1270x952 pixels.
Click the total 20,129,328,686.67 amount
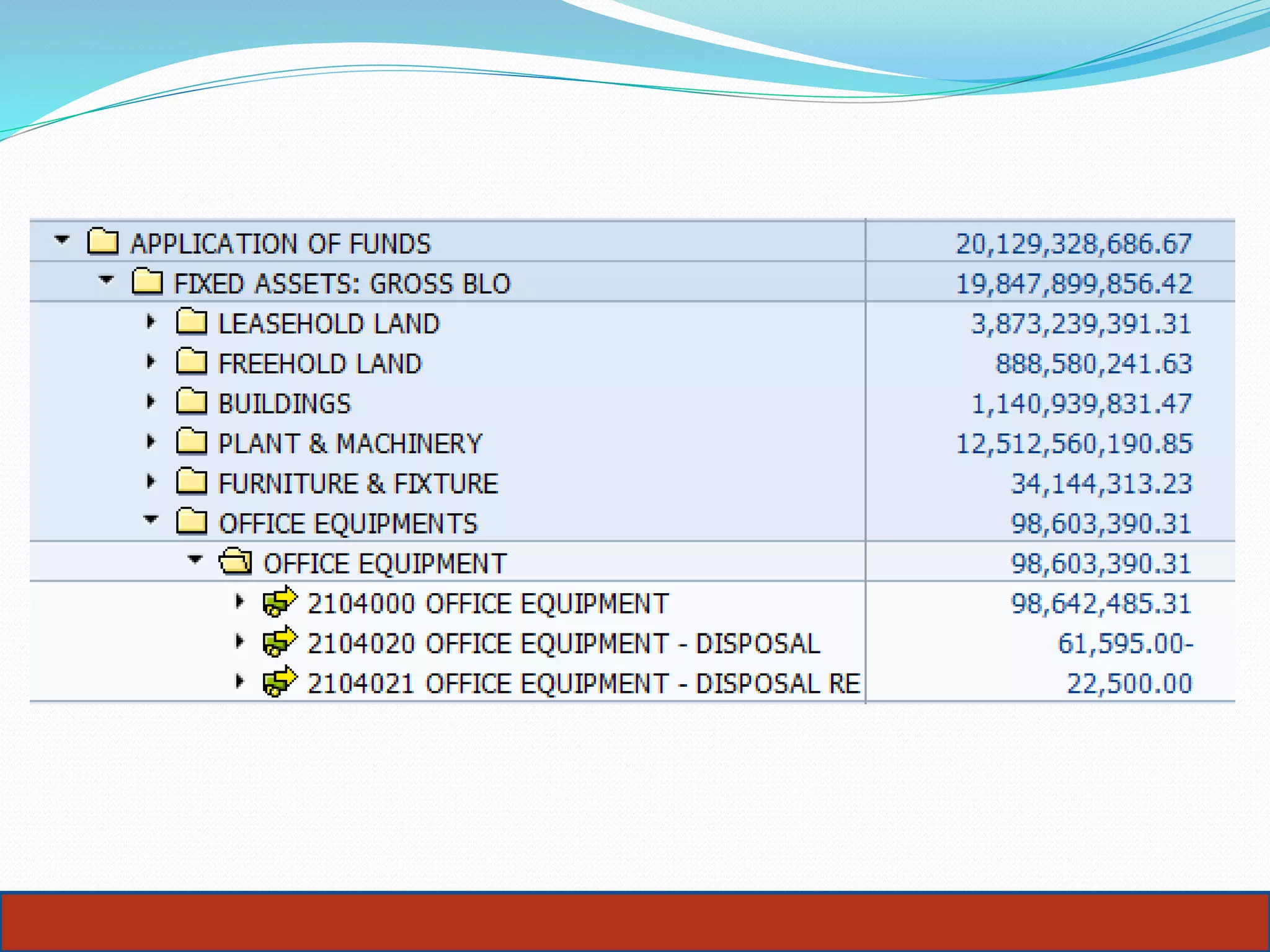(x=1073, y=244)
